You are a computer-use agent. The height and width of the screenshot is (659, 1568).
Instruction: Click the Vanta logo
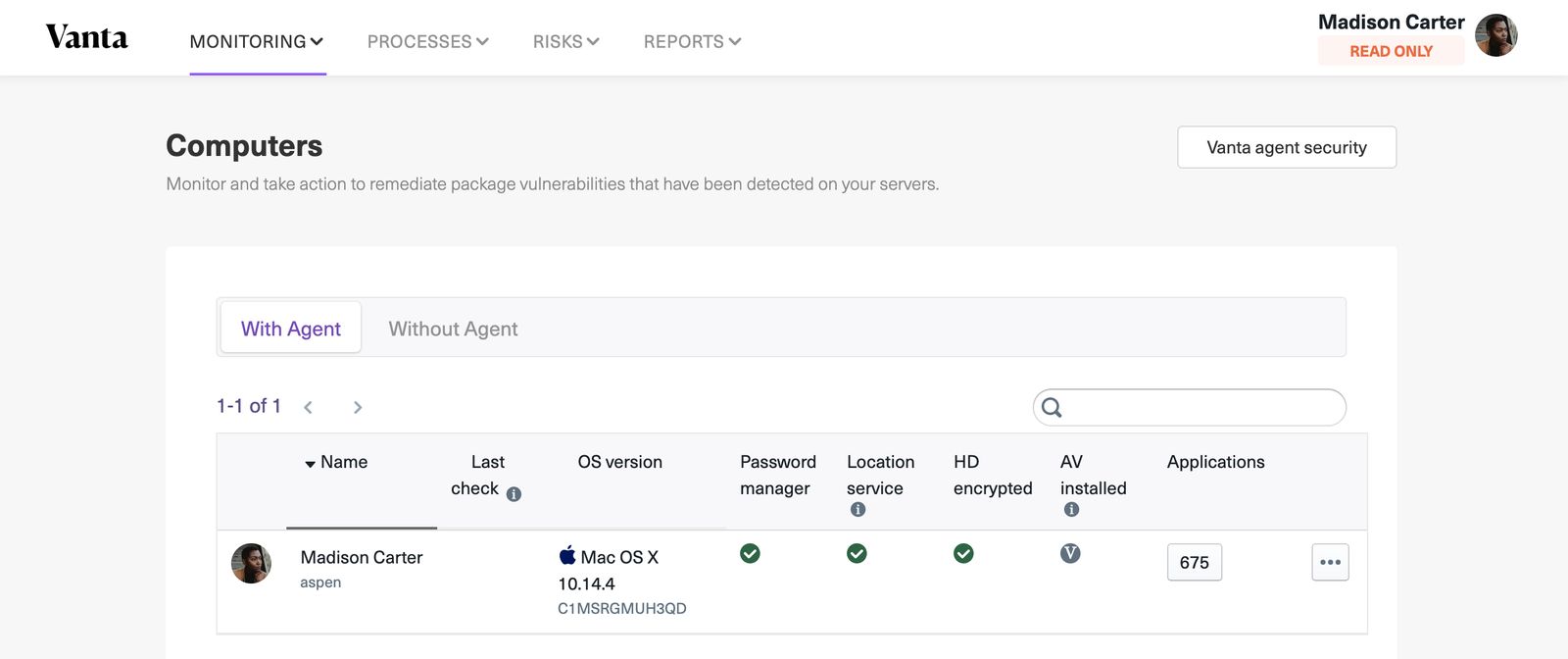point(87,37)
